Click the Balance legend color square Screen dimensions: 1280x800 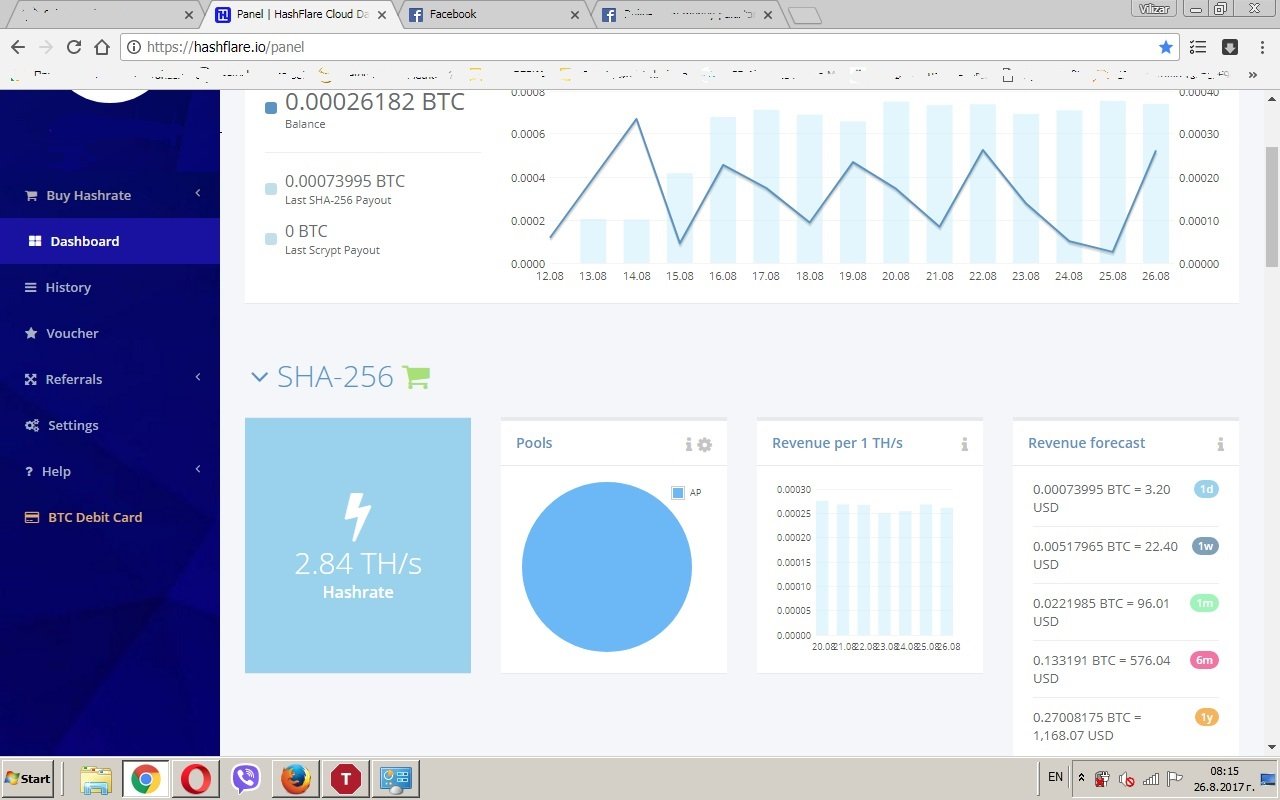click(272, 108)
